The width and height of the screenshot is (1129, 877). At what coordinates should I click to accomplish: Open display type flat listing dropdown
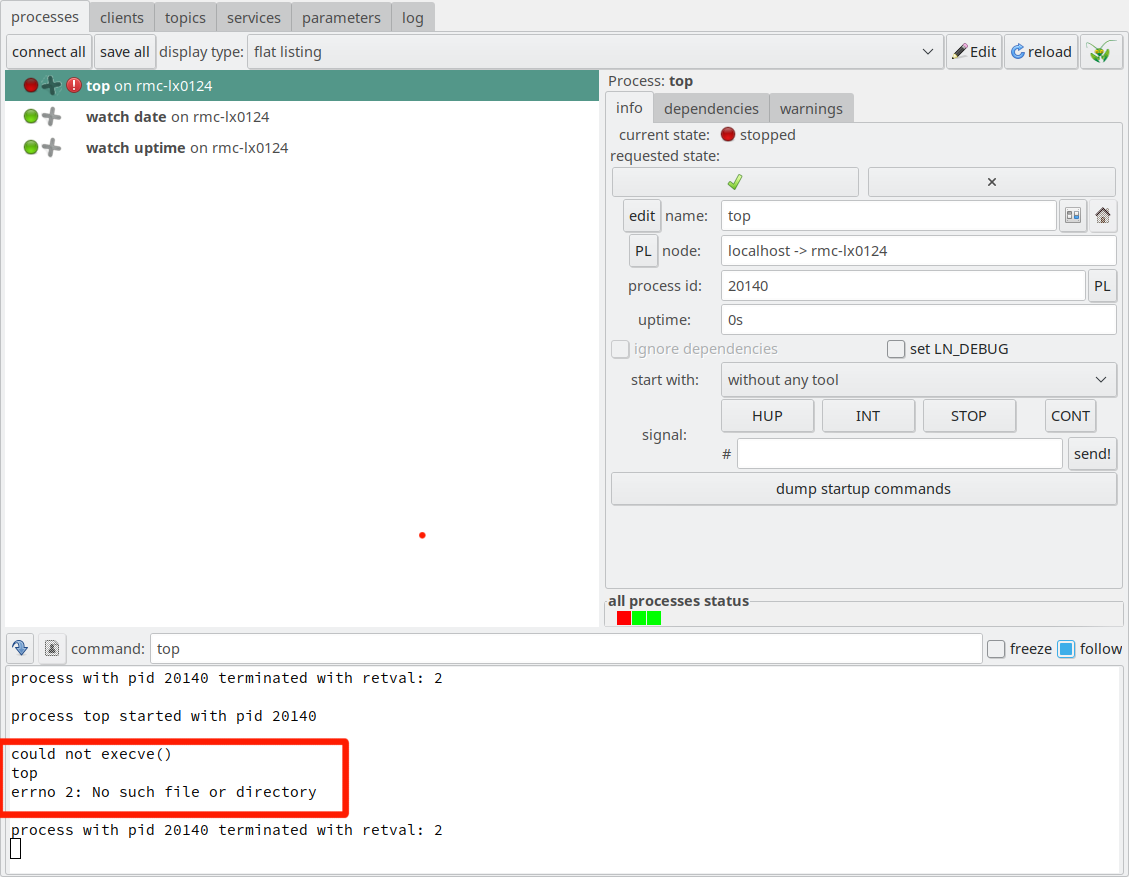(595, 52)
